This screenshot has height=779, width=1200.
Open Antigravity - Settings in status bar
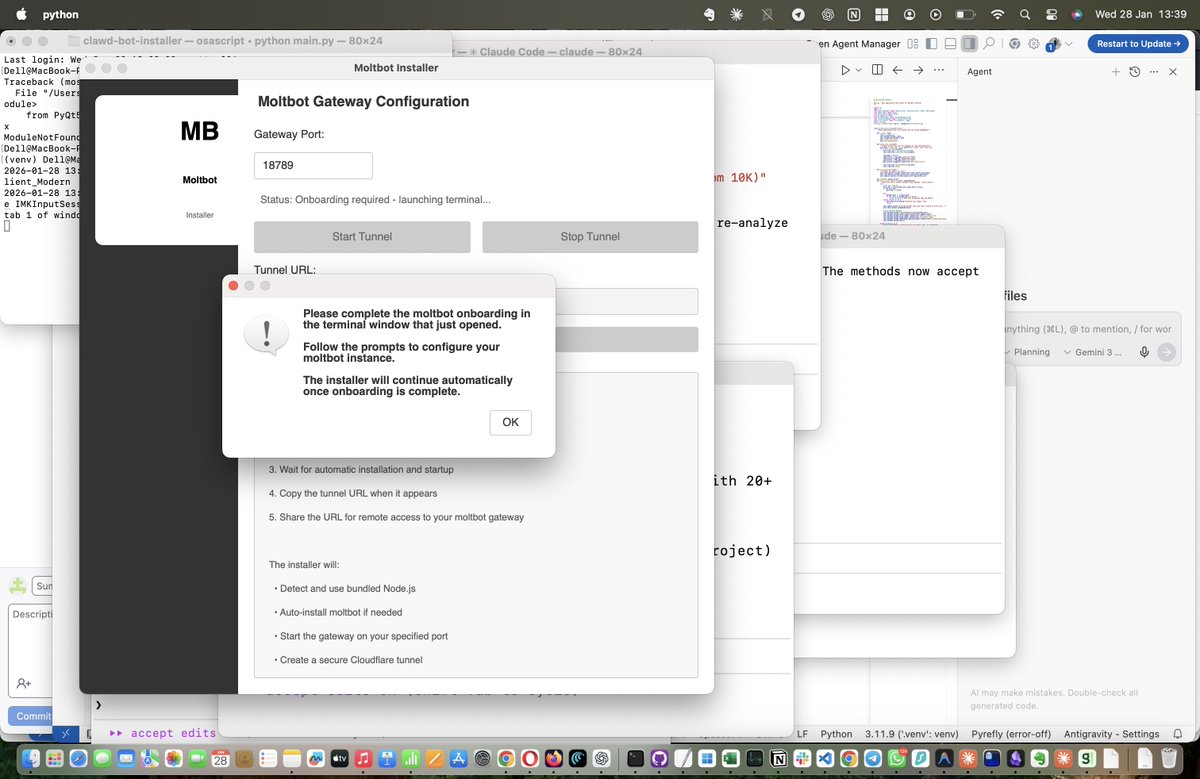tap(1112, 734)
